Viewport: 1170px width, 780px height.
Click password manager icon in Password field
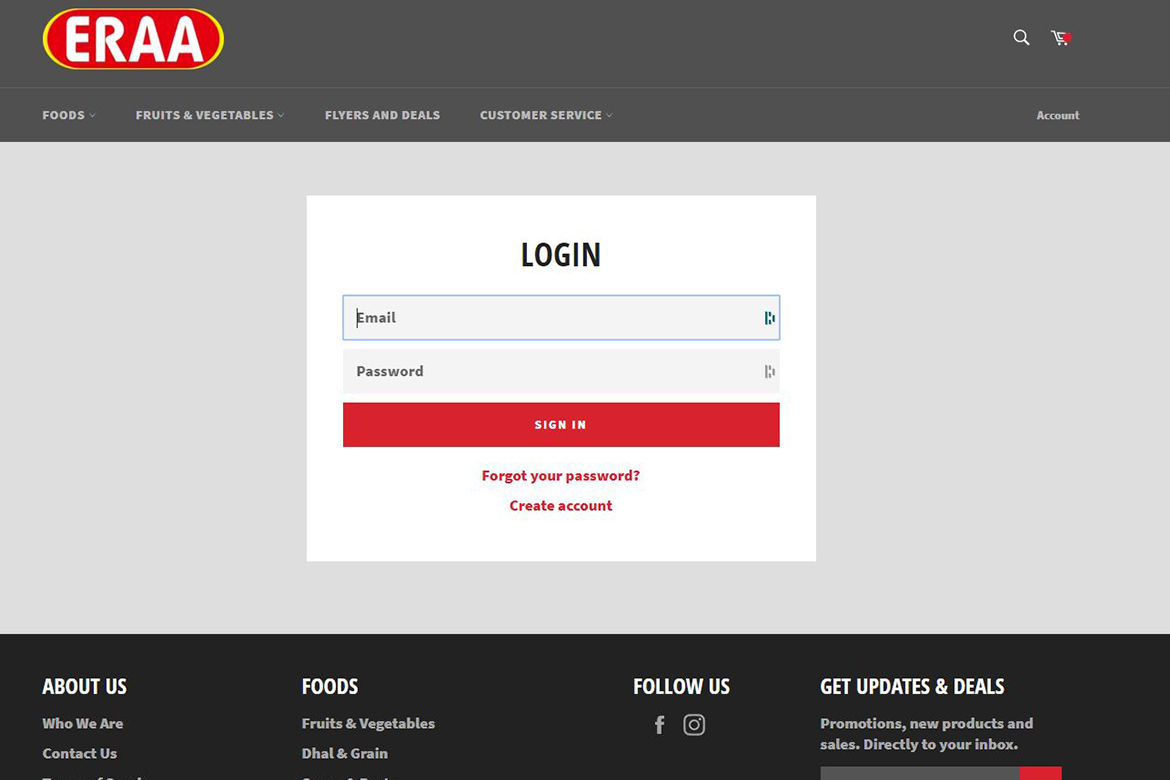(769, 372)
